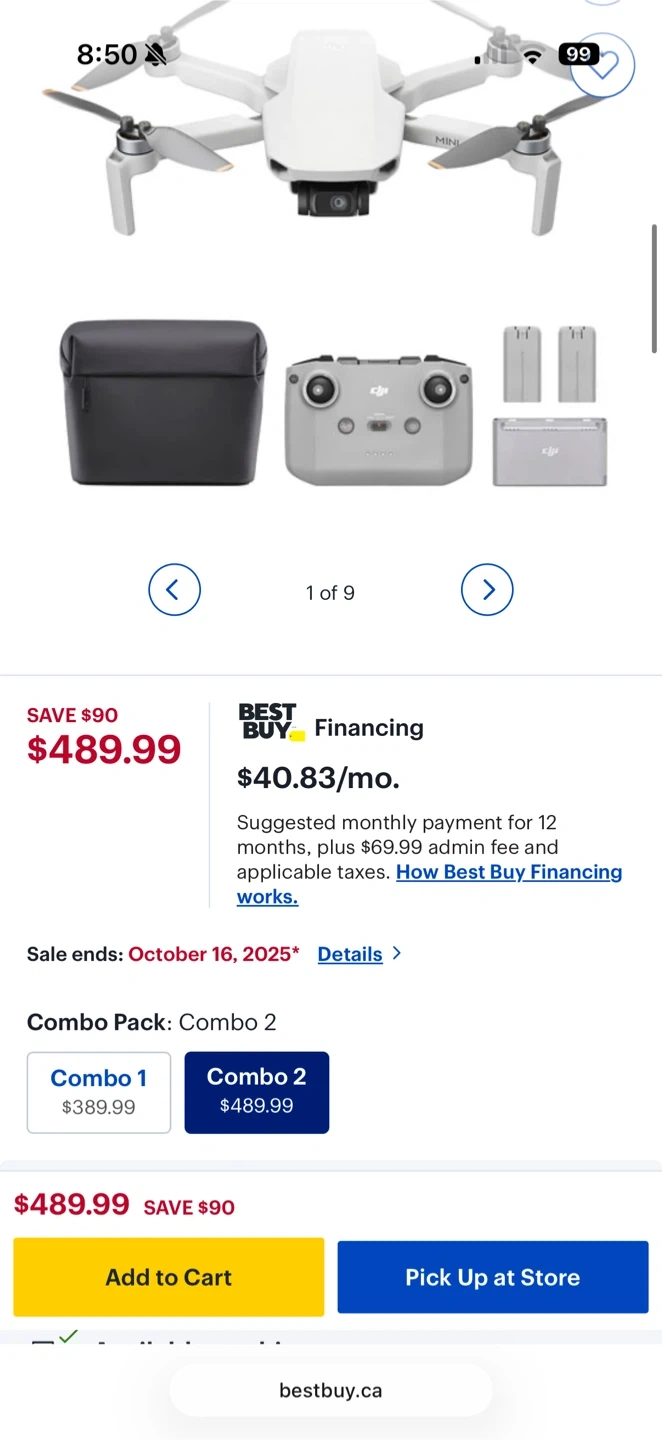Click the page scrollbar on the right

click(x=654, y=289)
